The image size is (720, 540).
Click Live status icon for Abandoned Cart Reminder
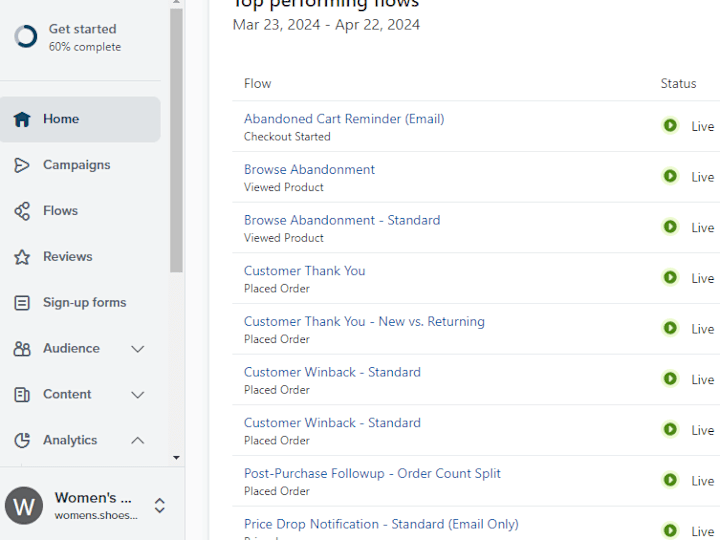coord(670,125)
